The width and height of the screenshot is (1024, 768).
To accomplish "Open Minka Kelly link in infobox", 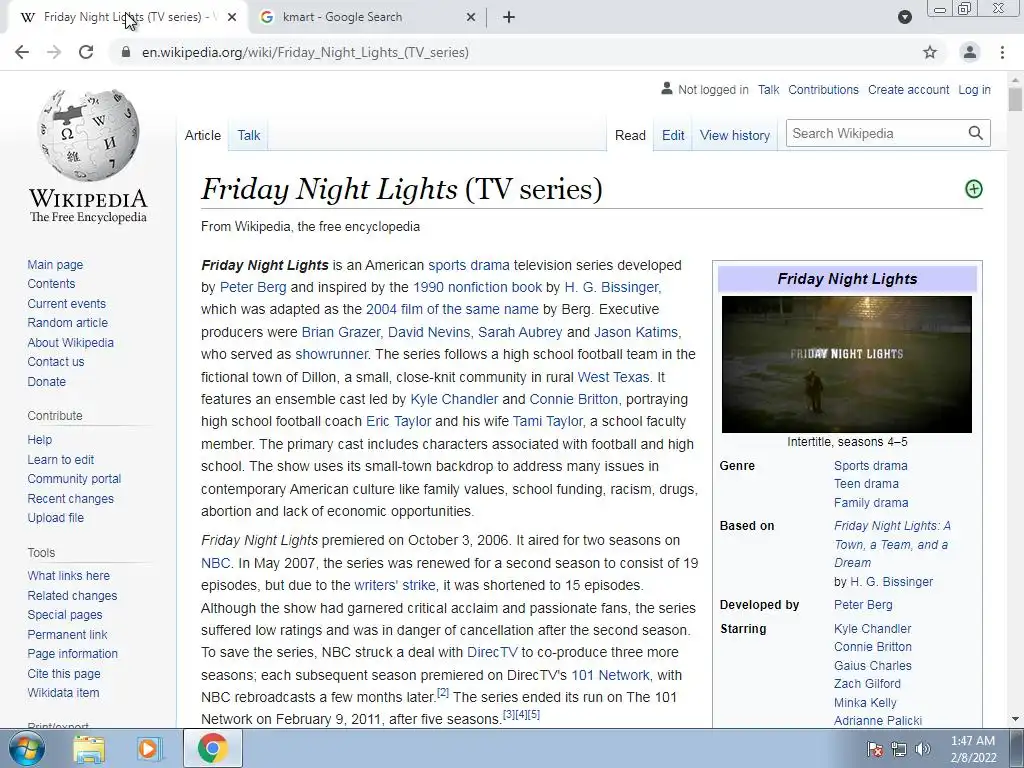I will 865,703.
